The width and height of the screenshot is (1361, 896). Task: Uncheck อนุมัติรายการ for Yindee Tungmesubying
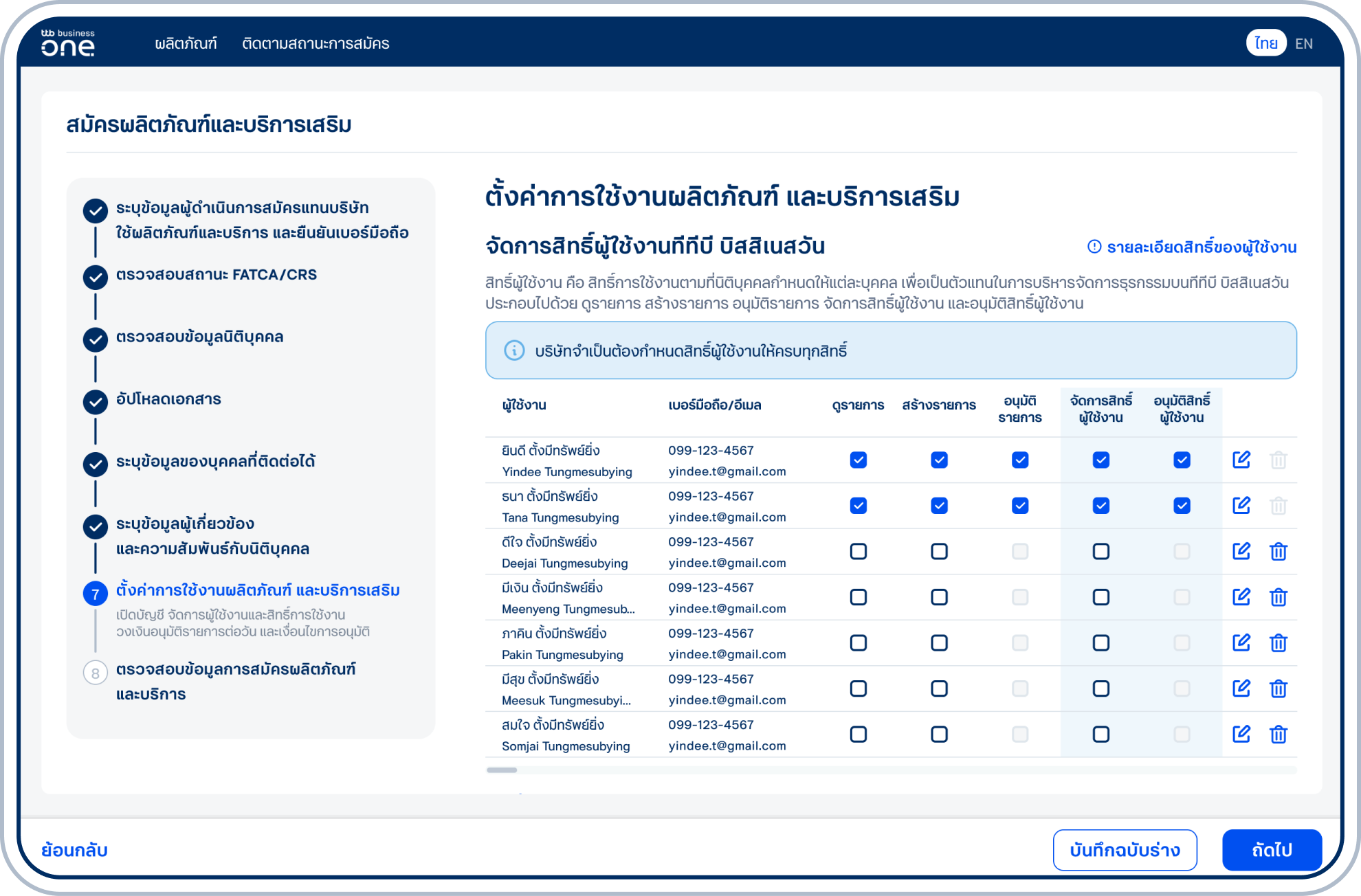1020,460
